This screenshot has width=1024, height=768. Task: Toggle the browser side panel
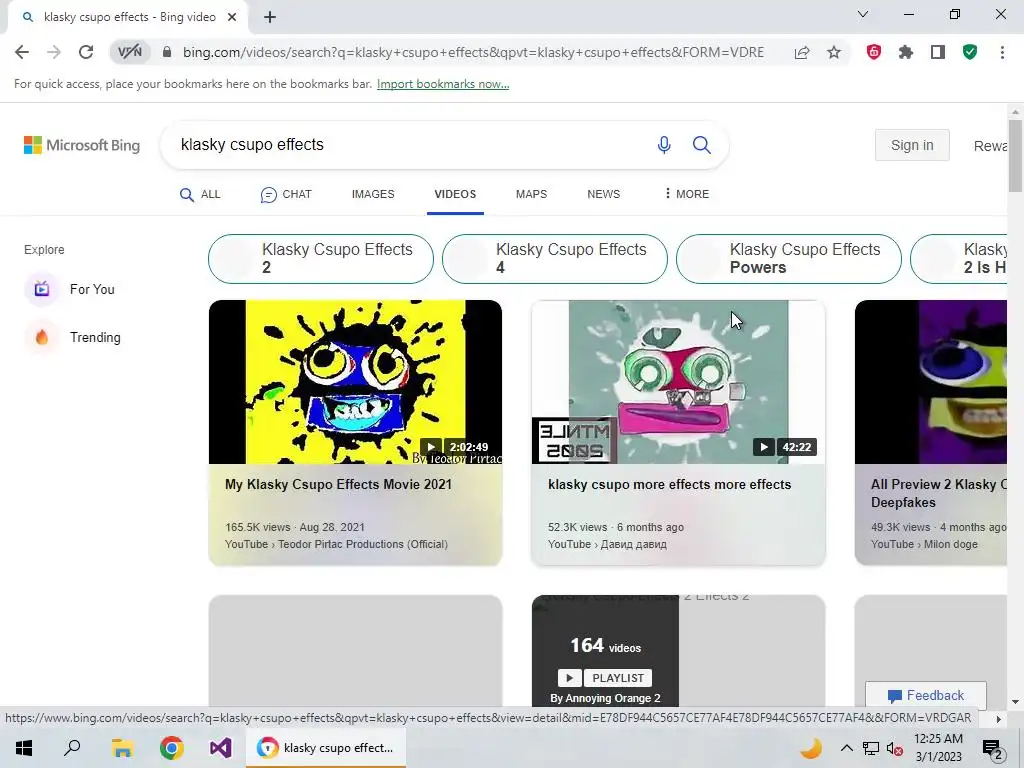938,52
